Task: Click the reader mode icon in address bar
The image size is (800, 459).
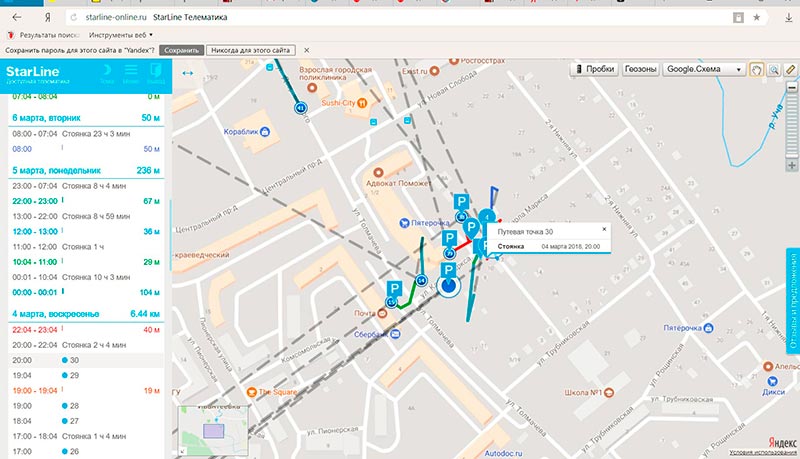Action: (x=738, y=17)
